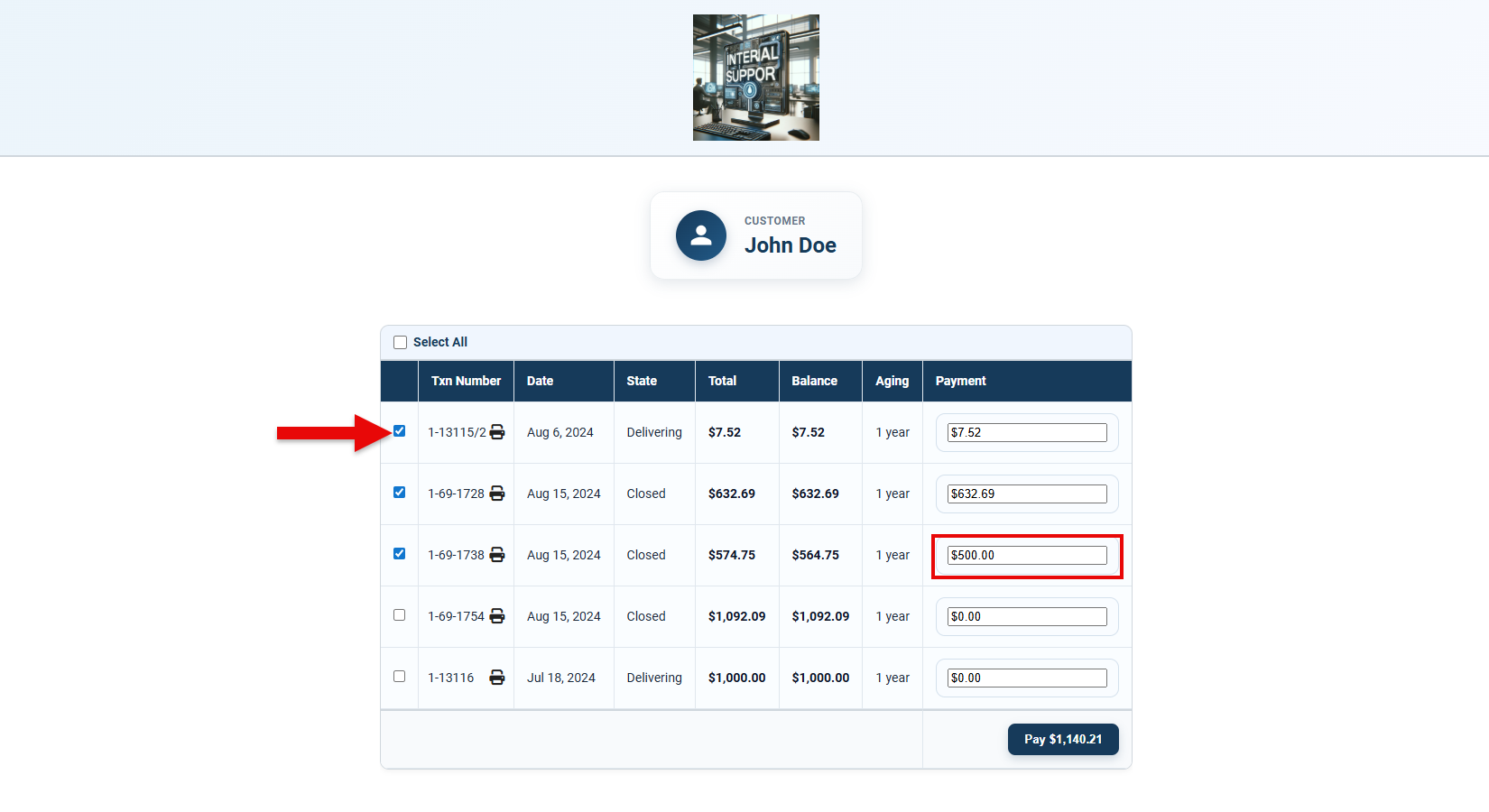Click payment field for the $1,000.00 balance row

click(x=1027, y=678)
